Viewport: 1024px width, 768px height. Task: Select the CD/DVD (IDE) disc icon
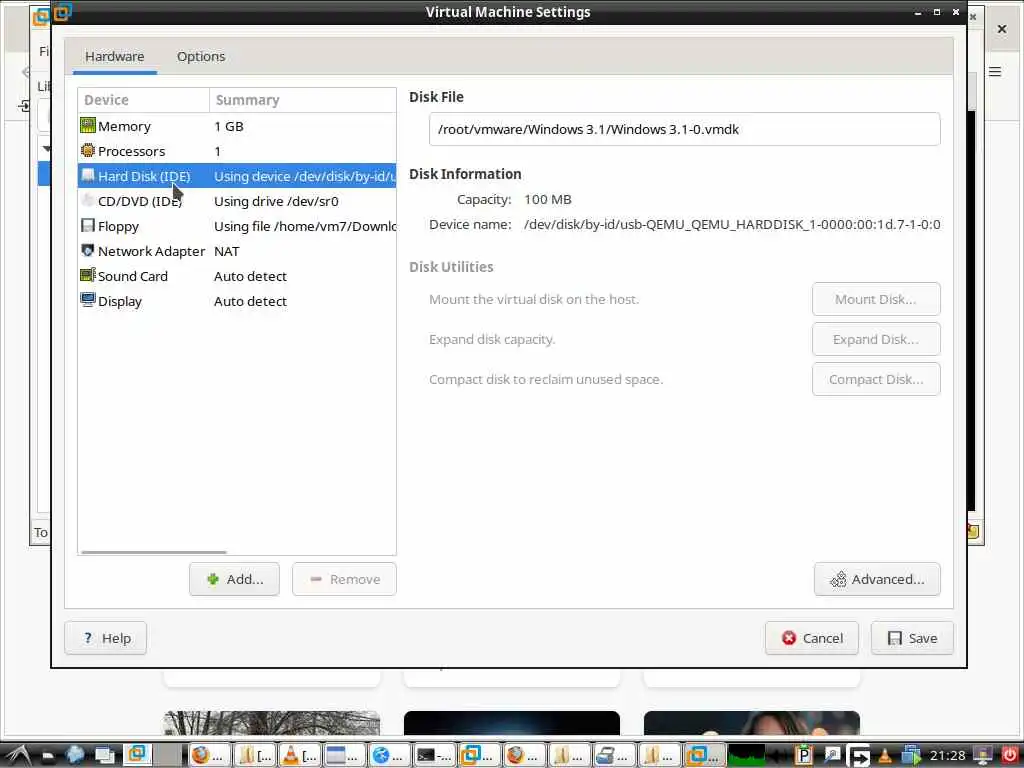[x=88, y=200]
